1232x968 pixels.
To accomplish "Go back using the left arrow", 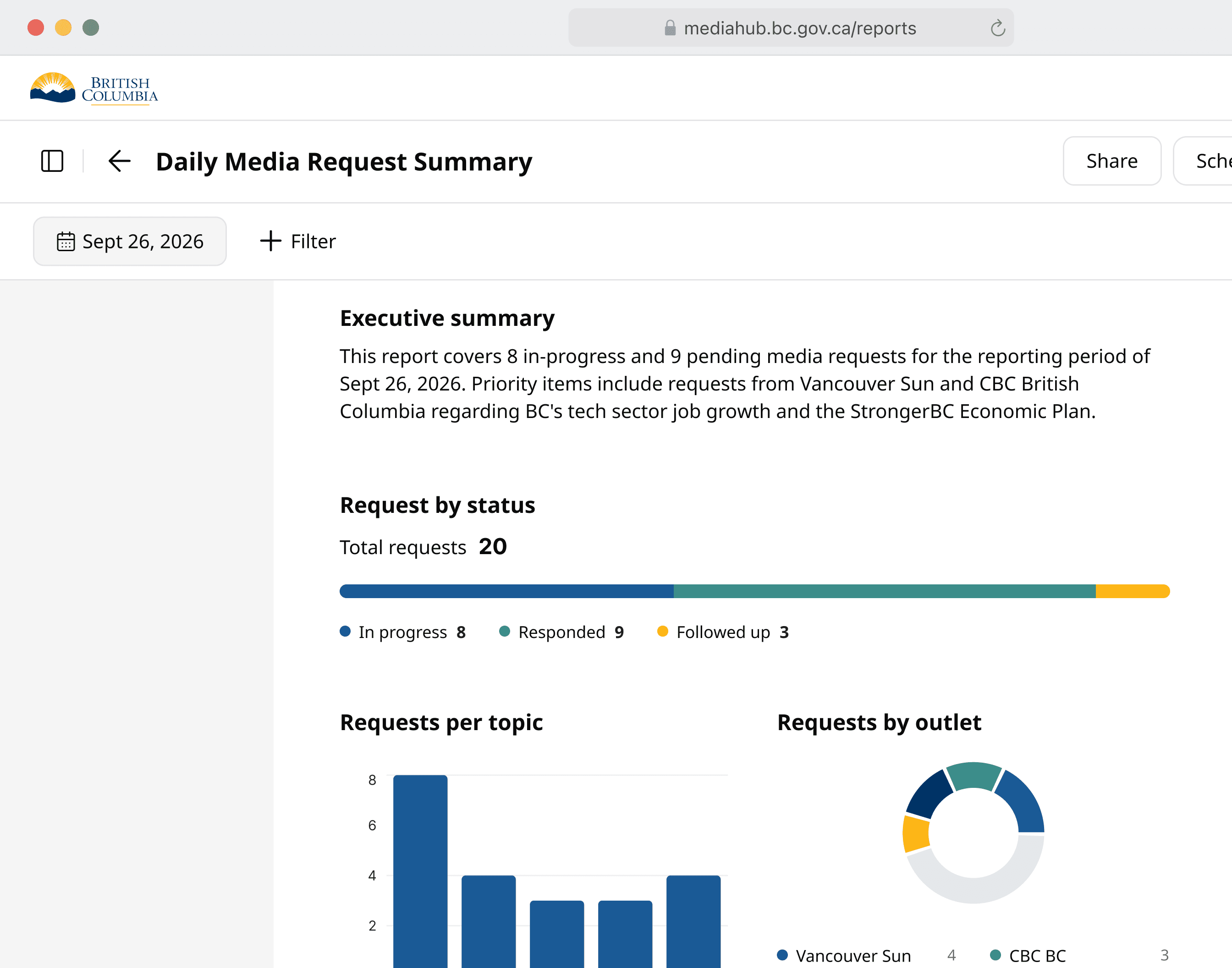I will pos(120,161).
